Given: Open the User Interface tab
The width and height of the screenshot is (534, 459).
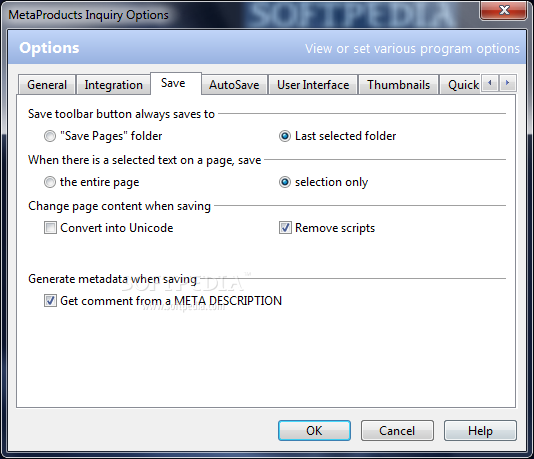Looking at the screenshot, I should pos(313,84).
